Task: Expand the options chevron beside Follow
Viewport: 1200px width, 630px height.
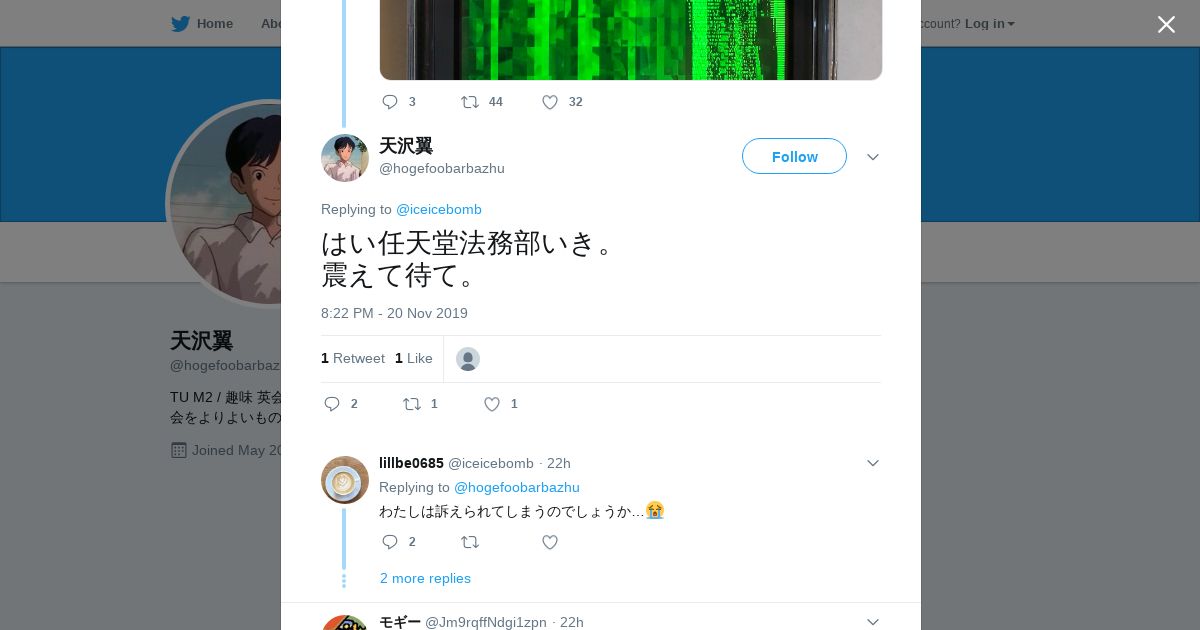Action: pyautogui.click(x=873, y=157)
